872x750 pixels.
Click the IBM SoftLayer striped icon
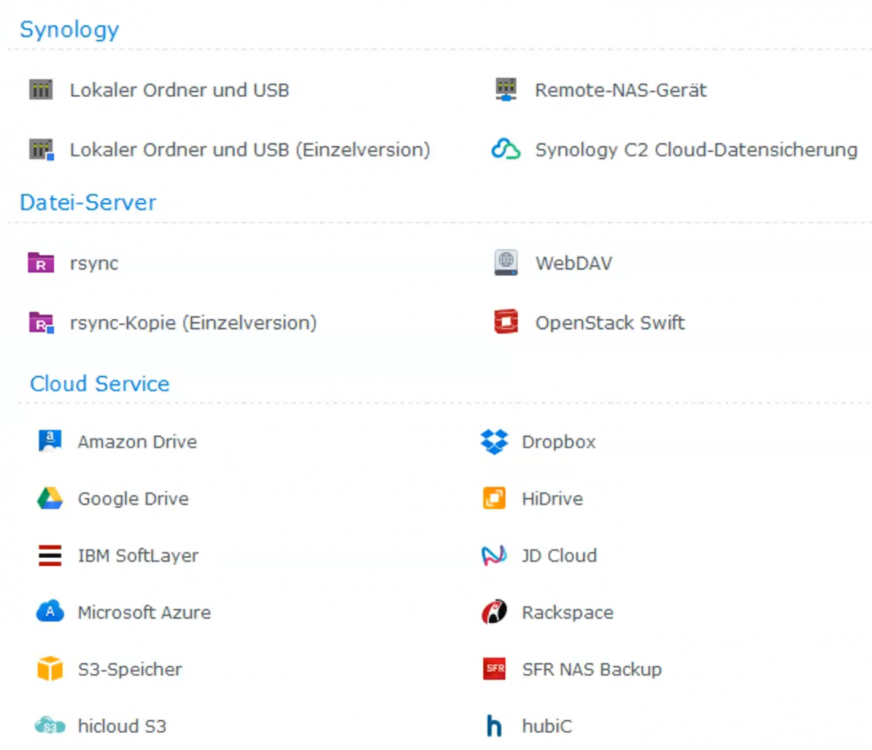49,555
